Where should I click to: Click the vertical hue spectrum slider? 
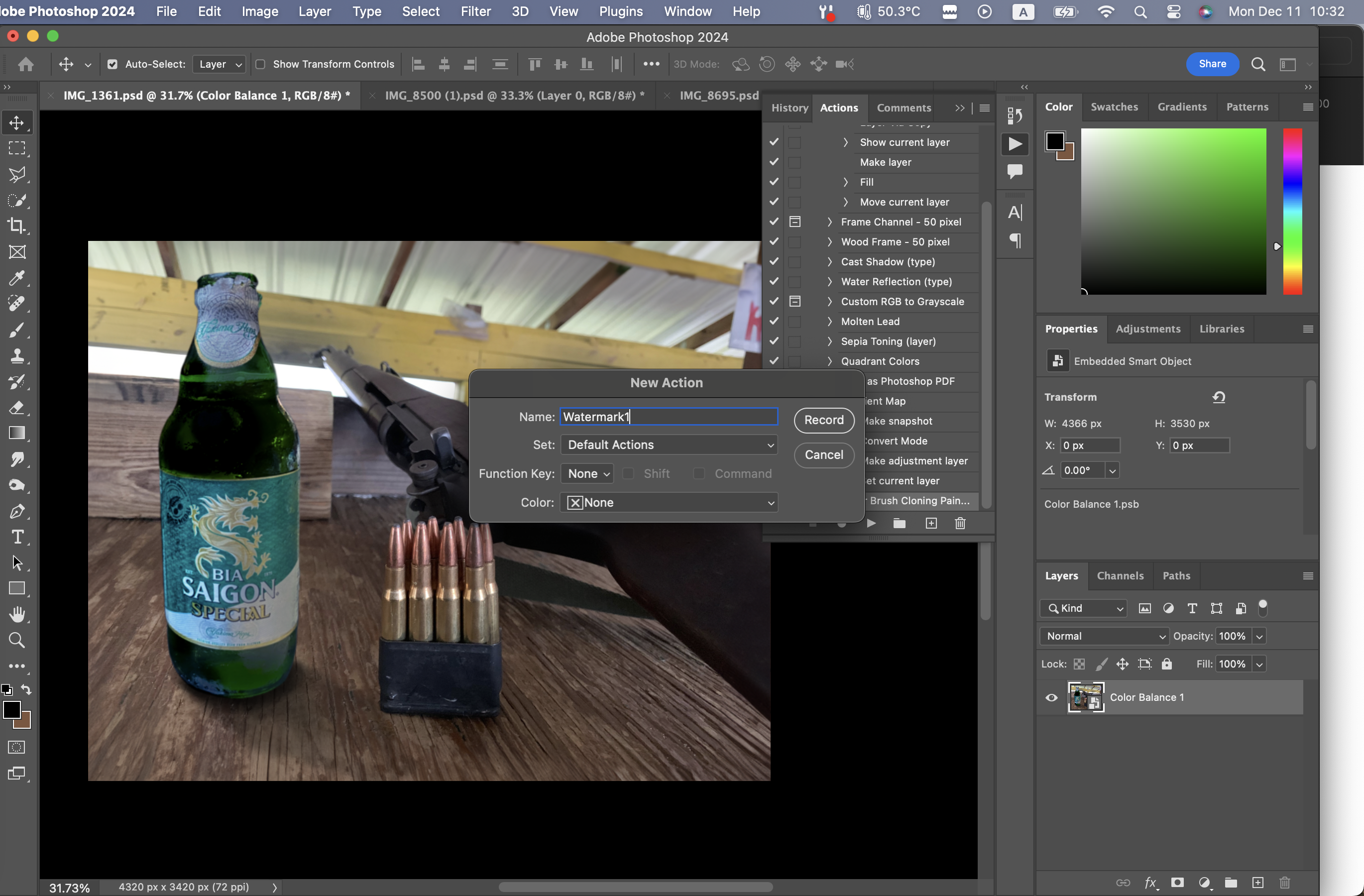pyautogui.click(x=1292, y=211)
